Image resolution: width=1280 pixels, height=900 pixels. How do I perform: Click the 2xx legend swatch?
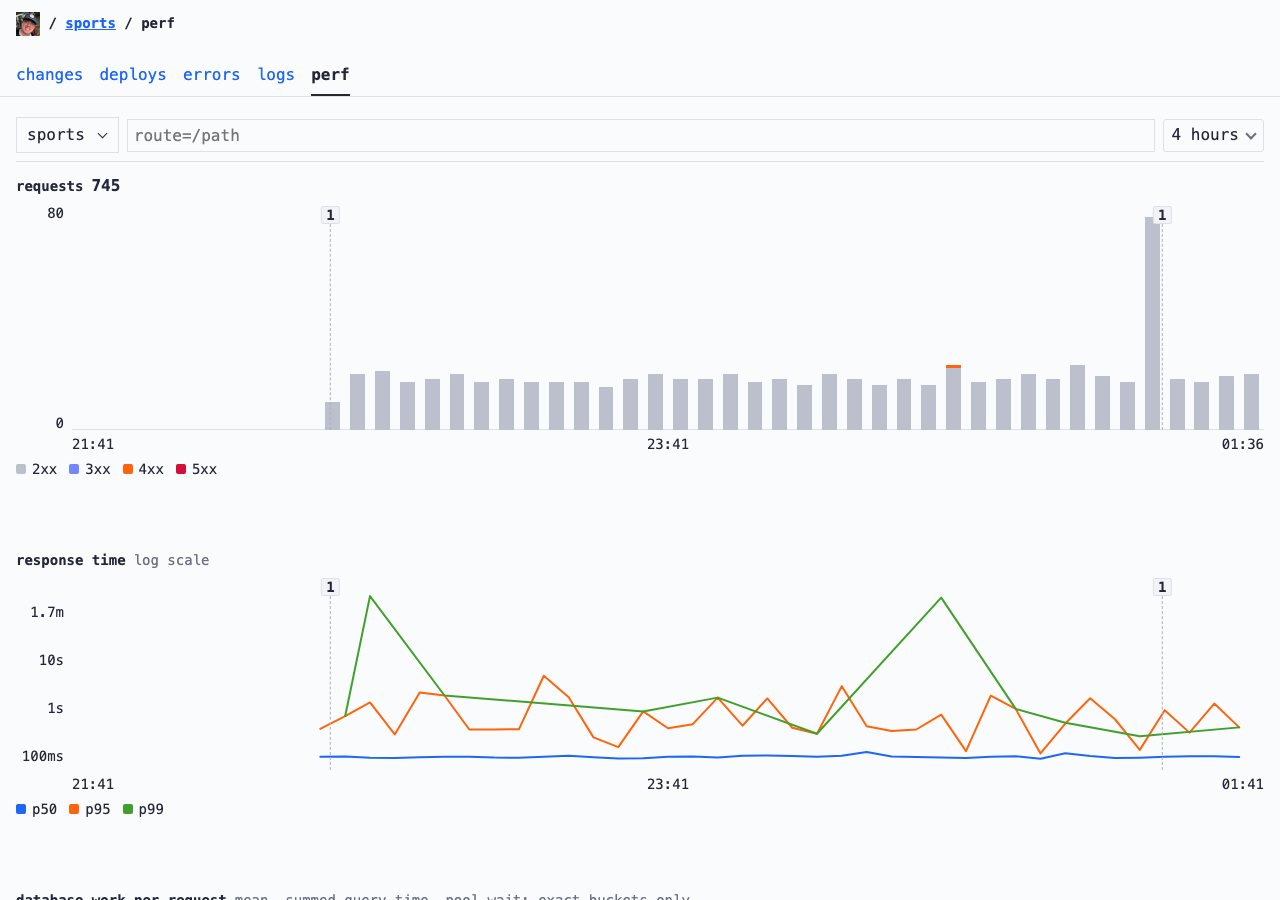(21, 469)
